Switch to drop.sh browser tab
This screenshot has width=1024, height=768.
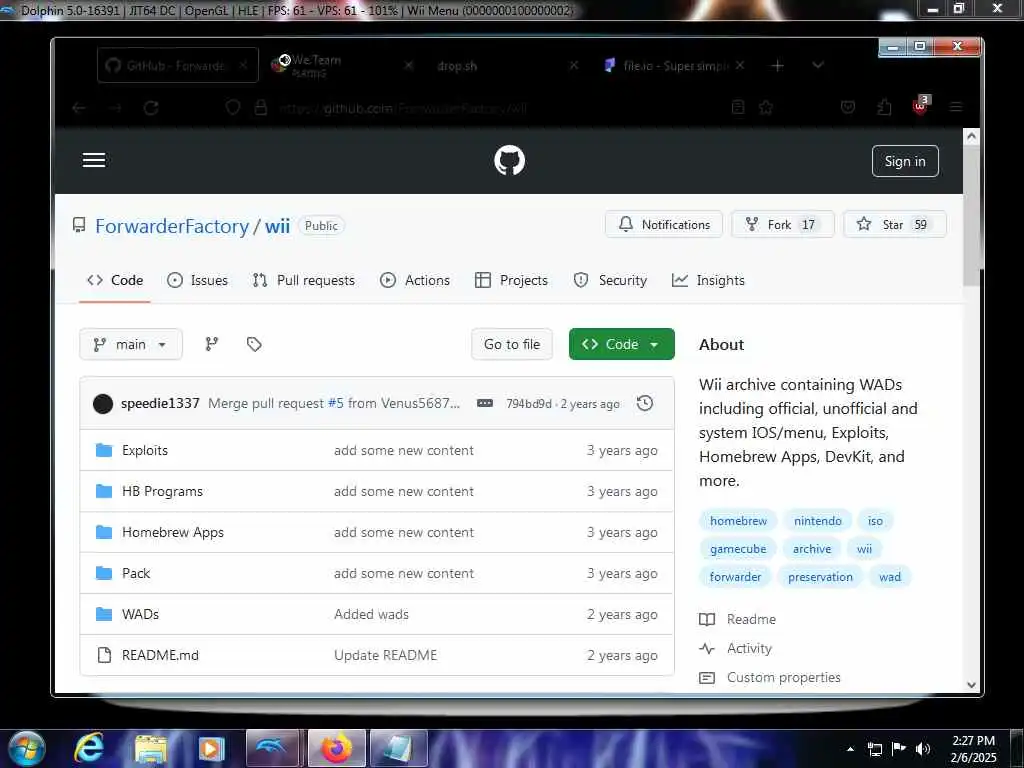[x=500, y=65]
